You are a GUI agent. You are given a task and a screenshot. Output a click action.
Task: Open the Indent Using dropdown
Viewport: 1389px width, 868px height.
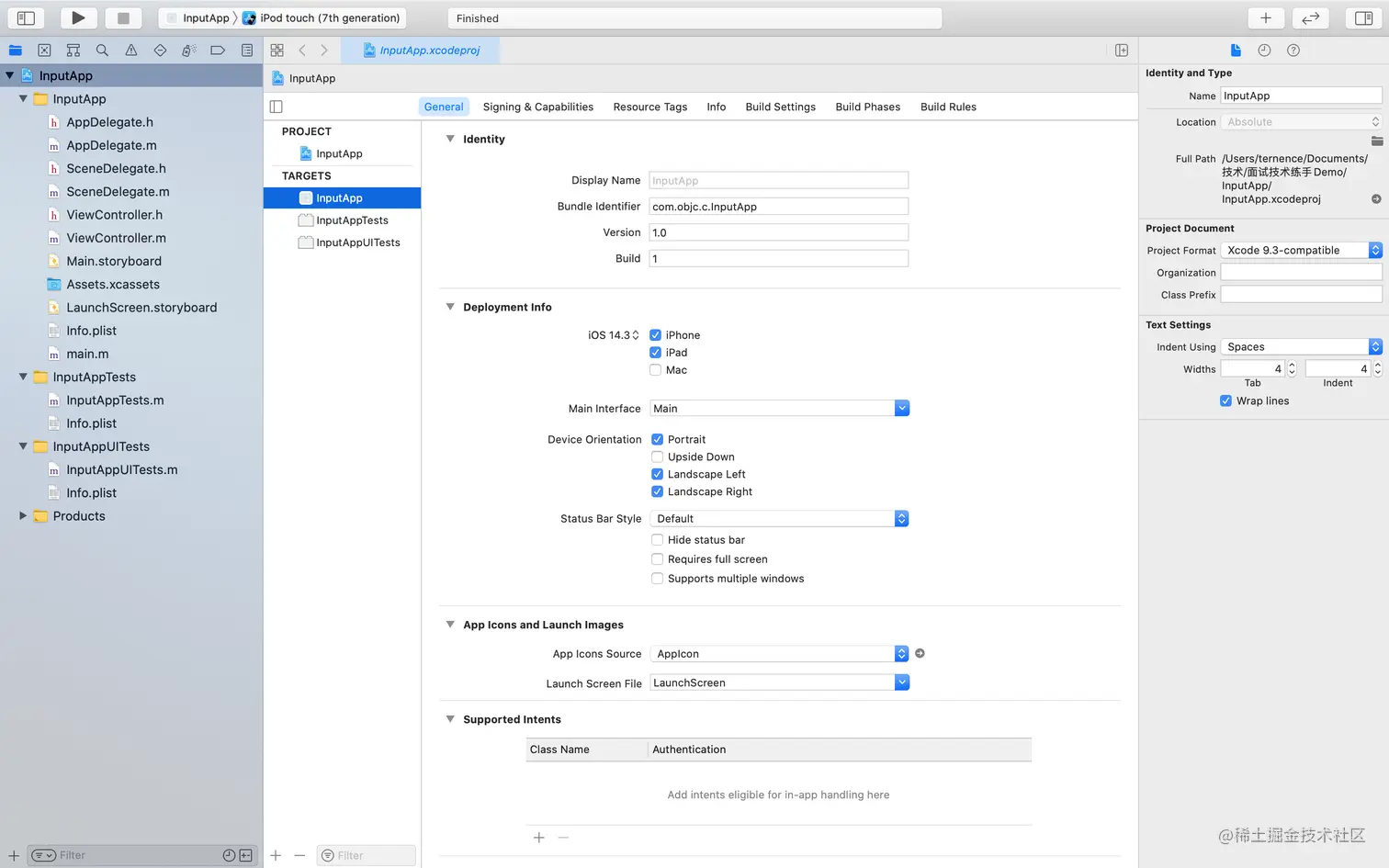point(1301,346)
